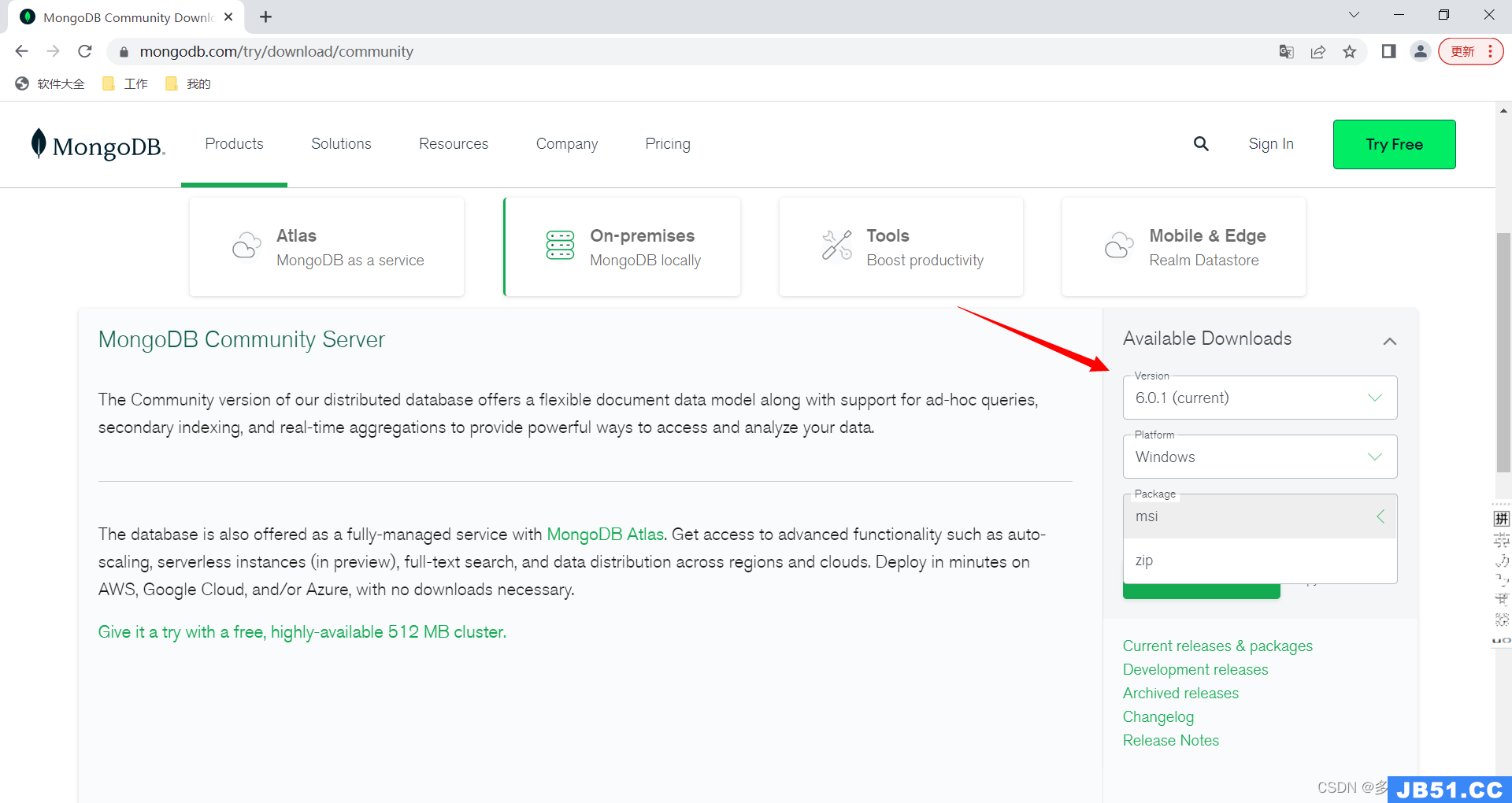Open the Platform Windows dropdown
The height and width of the screenshot is (803, 1512).
(1260, 457)
